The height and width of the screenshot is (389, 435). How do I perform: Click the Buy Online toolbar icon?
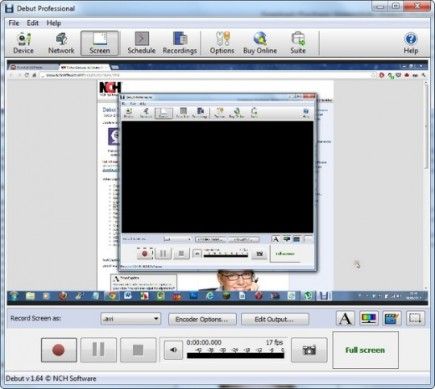(260, 43)
